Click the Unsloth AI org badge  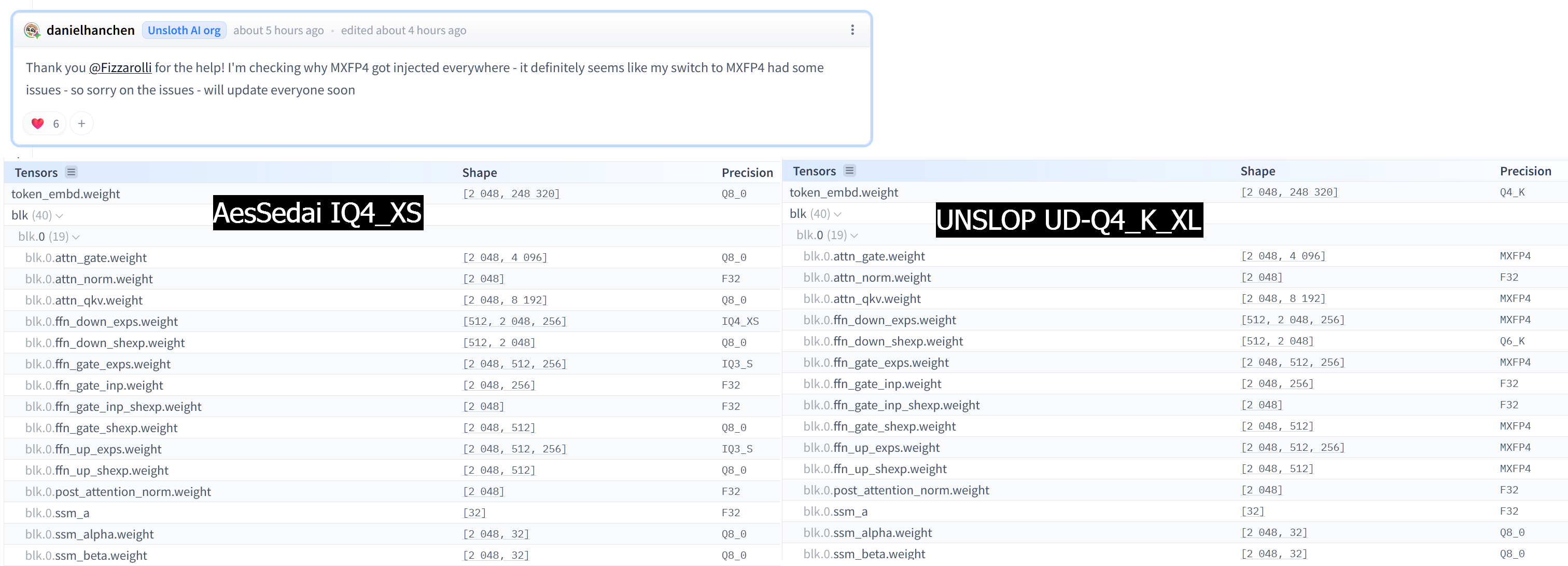pos(184,30)
